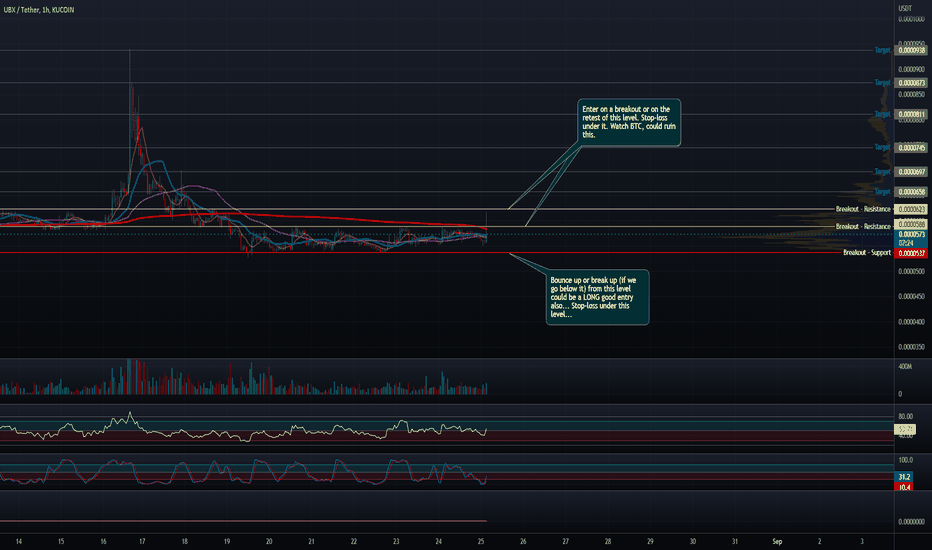Select the Target price tag 0.0000873
Image resolution: width=932 pixels, height=550 pixels.
(x=911, y=83)
